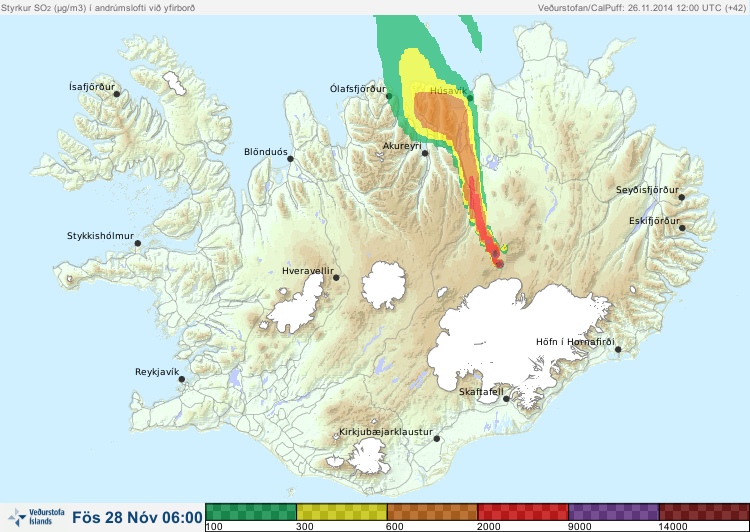The image size is (750, 532).
Task: Click the Skaftafell label
Action: click(481, 392)
